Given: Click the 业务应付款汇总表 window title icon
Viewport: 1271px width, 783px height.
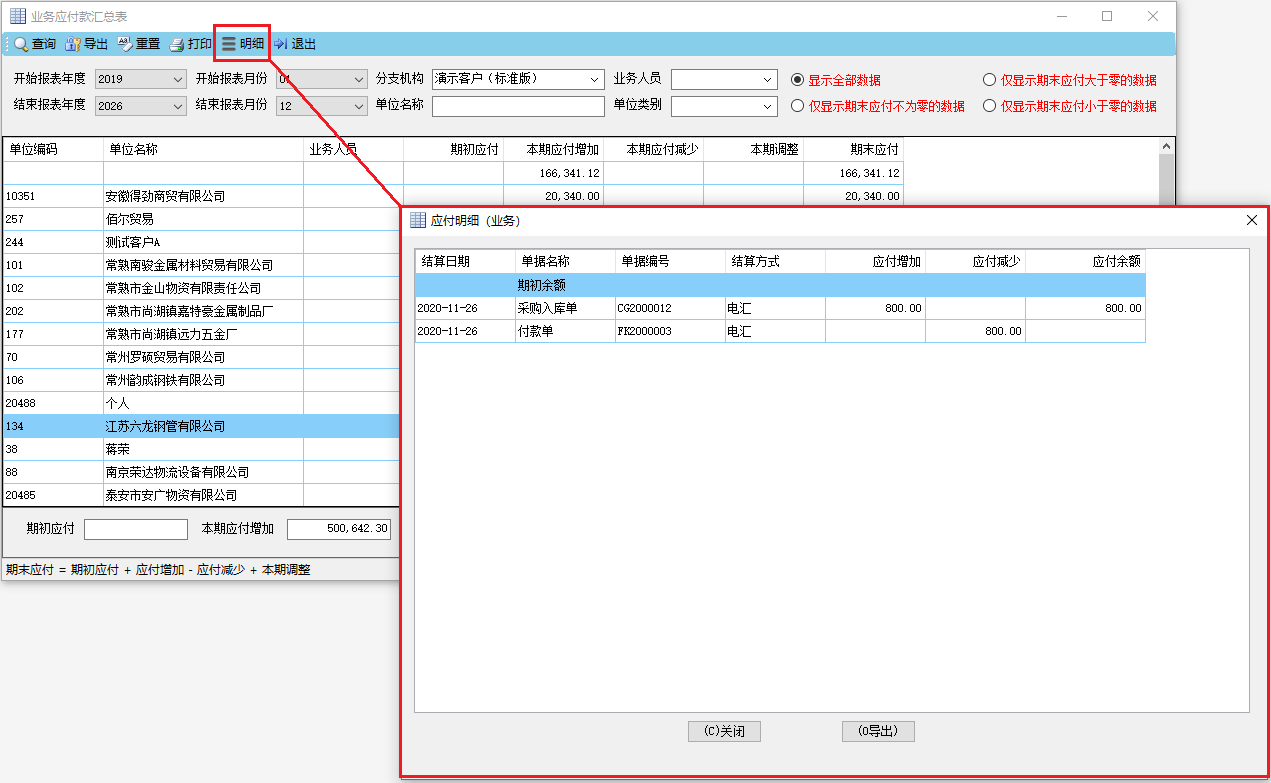Looking at the screenshot, I should point(18,16).
